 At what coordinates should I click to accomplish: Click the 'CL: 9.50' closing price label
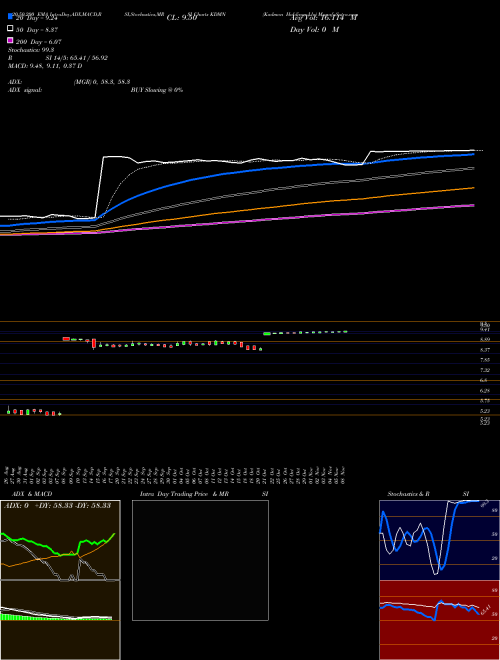182,18
